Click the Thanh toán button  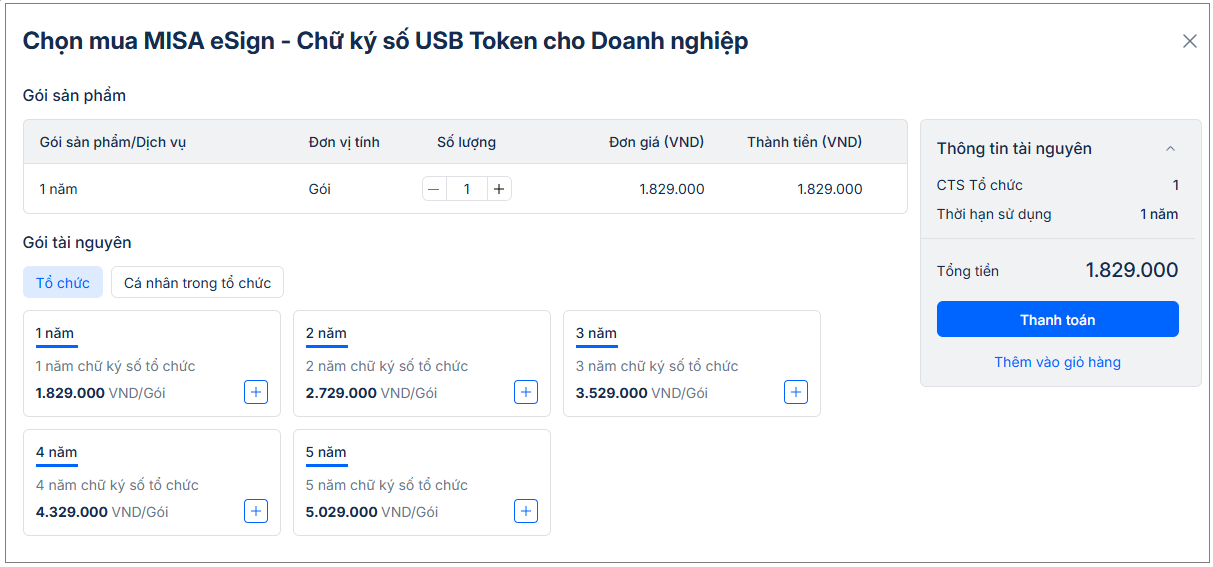(1057, 320)
